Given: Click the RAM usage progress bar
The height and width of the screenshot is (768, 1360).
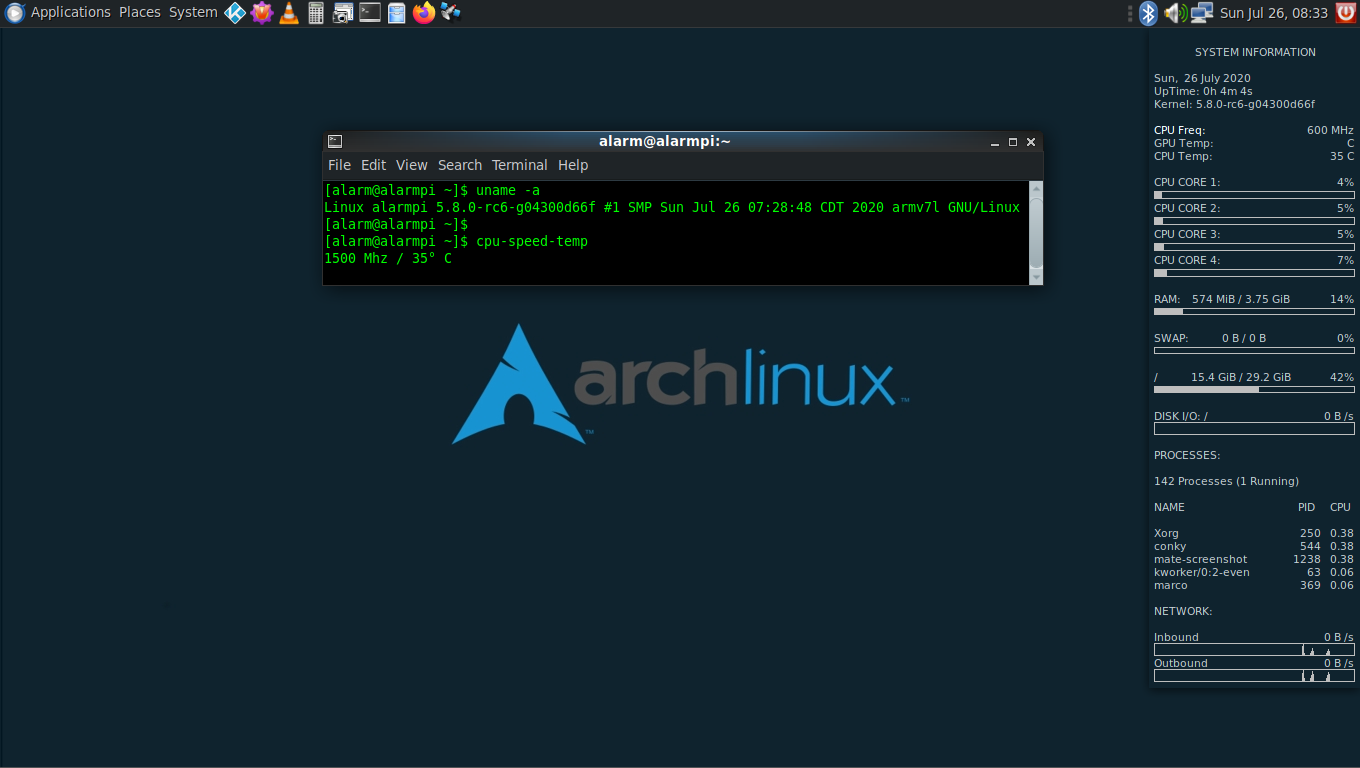Looking at the screenshot, I should pyautogui.click(x=1254, y=311).
